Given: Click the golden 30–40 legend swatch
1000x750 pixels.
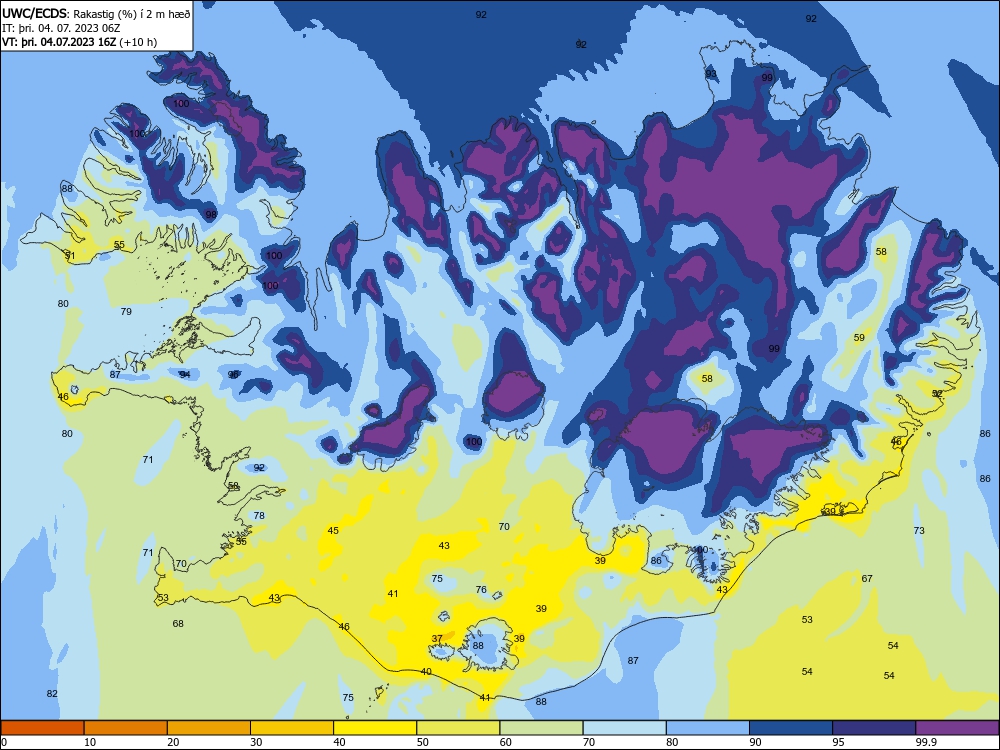Looking at the screenshot, I should (x=292, y=728).
